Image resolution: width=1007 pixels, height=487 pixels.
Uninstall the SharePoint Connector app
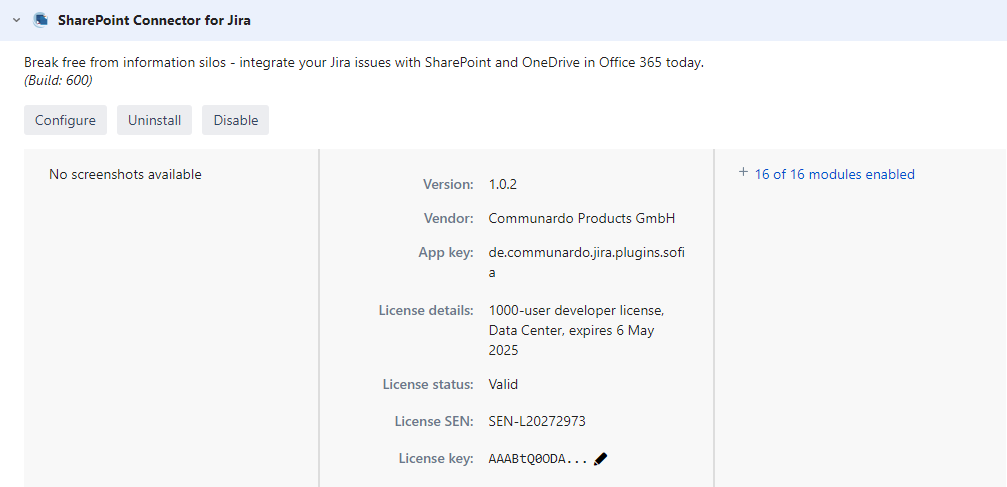click(155, 120)
